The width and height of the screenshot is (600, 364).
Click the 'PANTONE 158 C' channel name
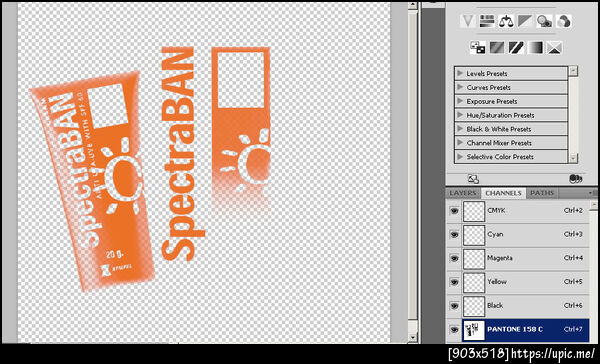(515, 329)
